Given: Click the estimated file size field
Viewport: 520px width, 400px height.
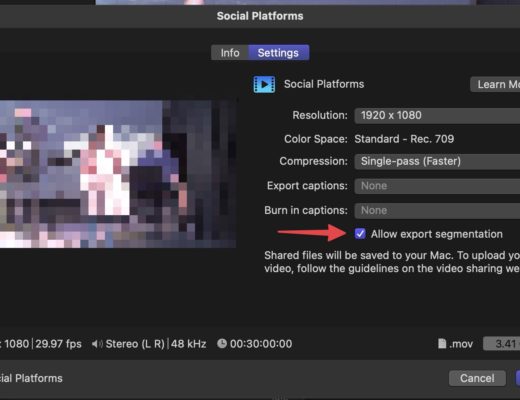Looking at the screenshot, I should 502,344.
